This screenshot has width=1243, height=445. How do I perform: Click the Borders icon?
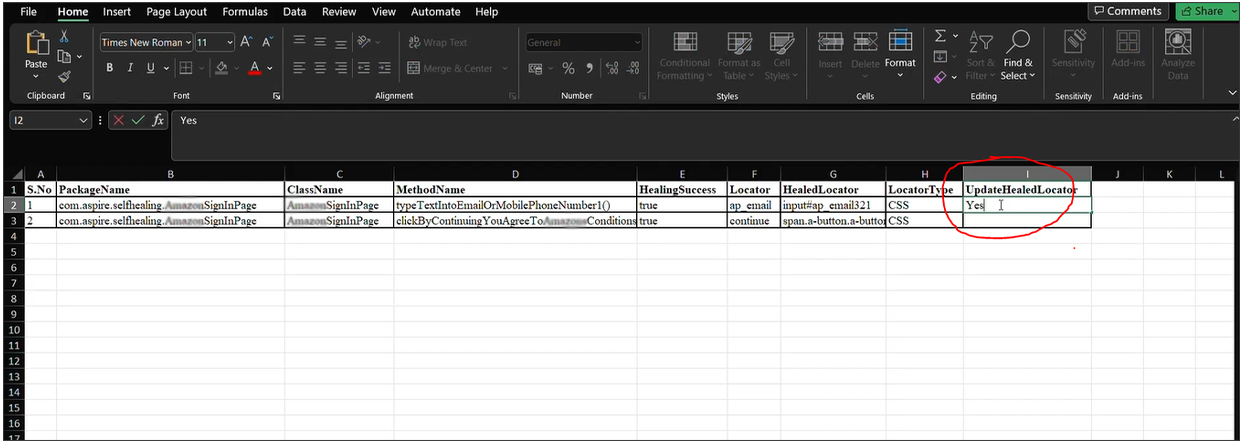[186, 68]
